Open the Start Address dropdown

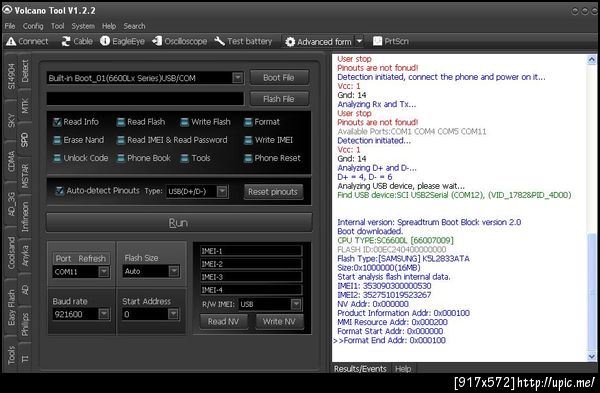pyautogui.click(x=173, y=314)
